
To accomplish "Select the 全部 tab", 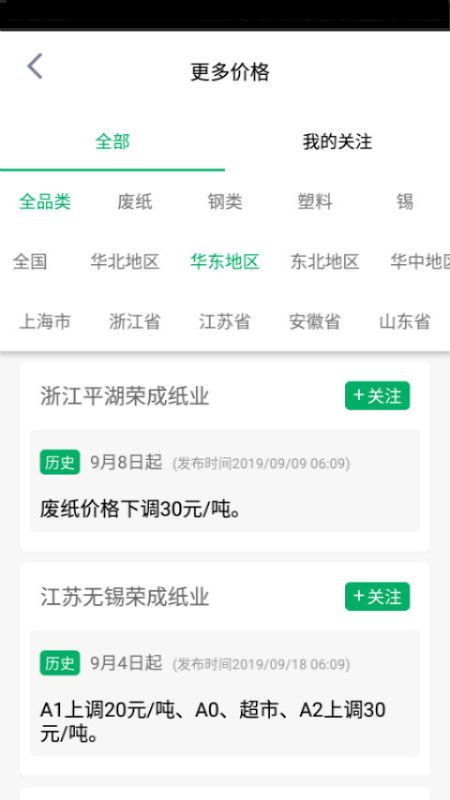I will 112,142.
